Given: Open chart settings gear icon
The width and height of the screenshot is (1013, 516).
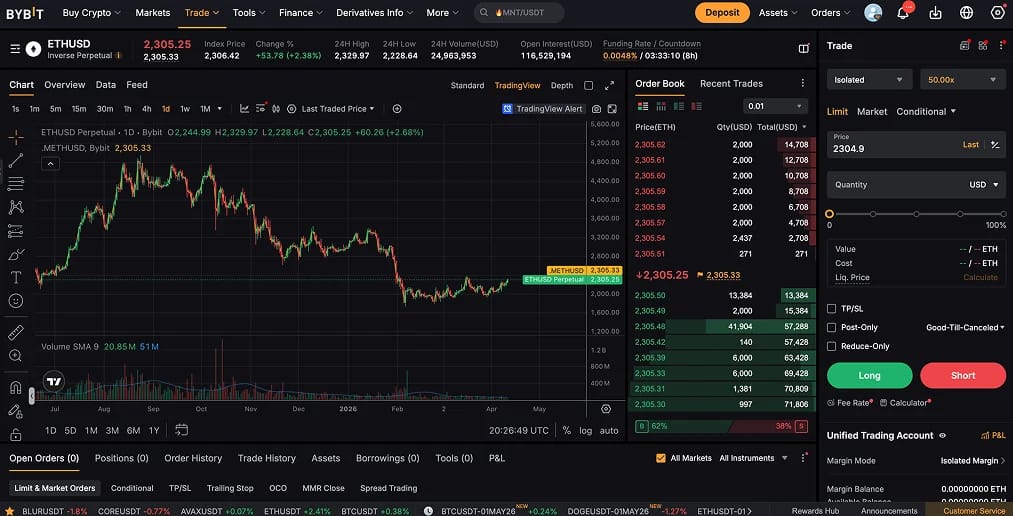Looking at the screenshot, I should (605, 409).
